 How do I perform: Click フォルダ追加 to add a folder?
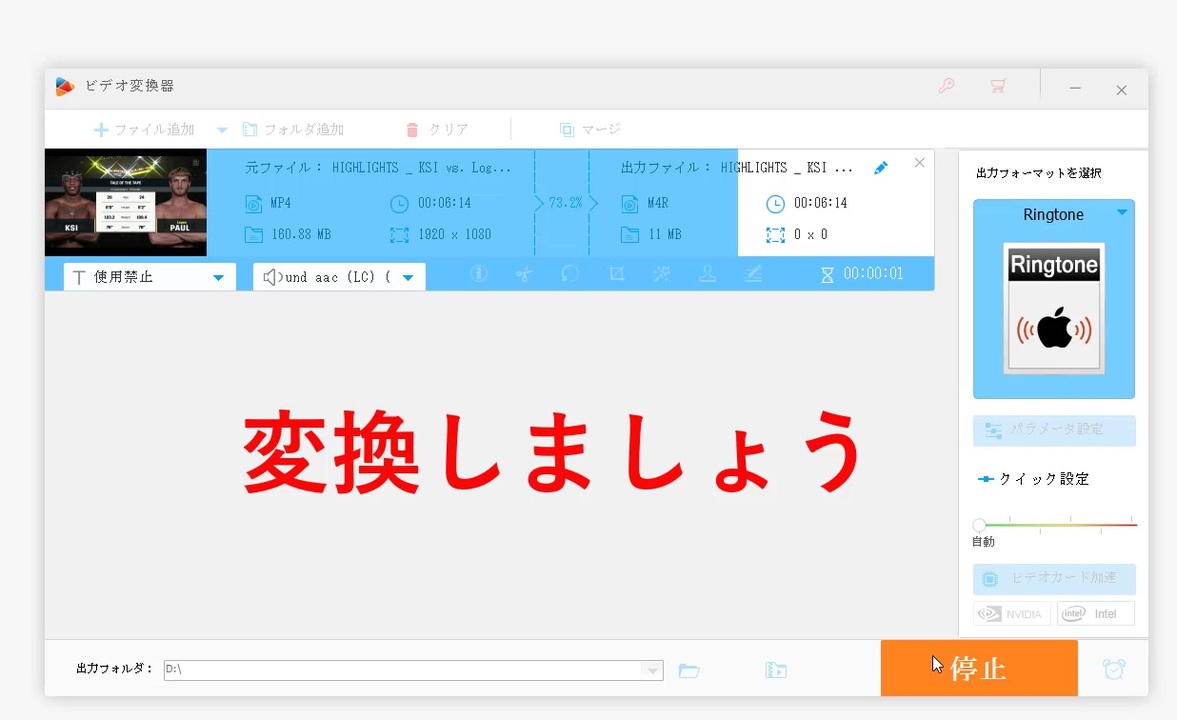(x=293, y=130)
